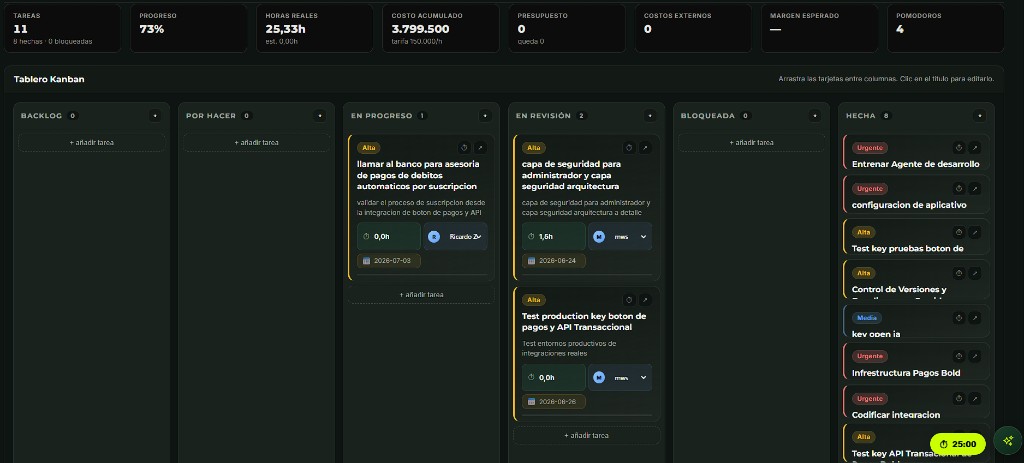1024x463 pixels.
Task: Click title 'Entrenar Agente de desarrollo'
Action: [916, 164]
